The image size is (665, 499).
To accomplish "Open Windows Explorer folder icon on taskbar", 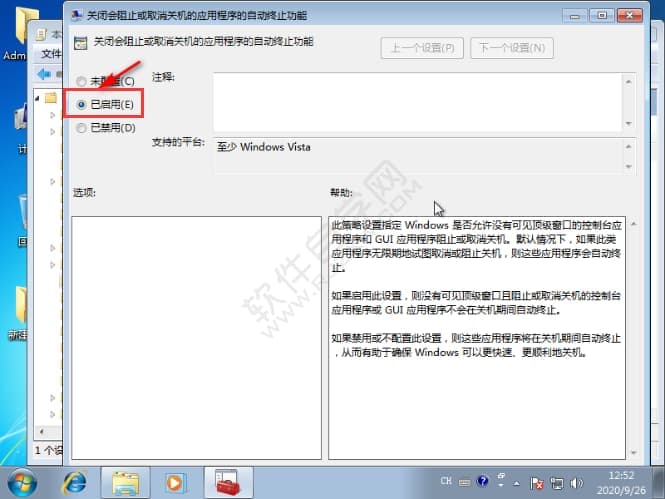I will click(125, 483).
